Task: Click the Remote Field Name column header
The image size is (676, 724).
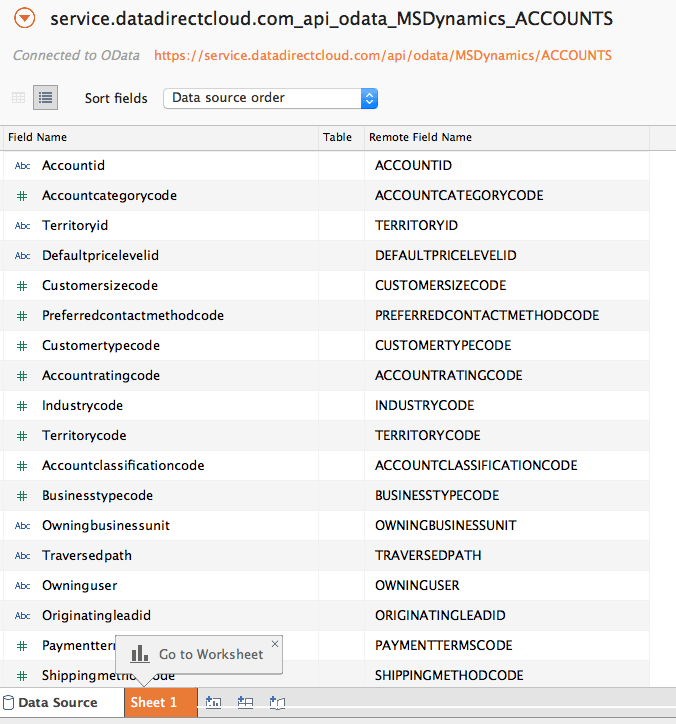Action: click(x=420, y=137)
